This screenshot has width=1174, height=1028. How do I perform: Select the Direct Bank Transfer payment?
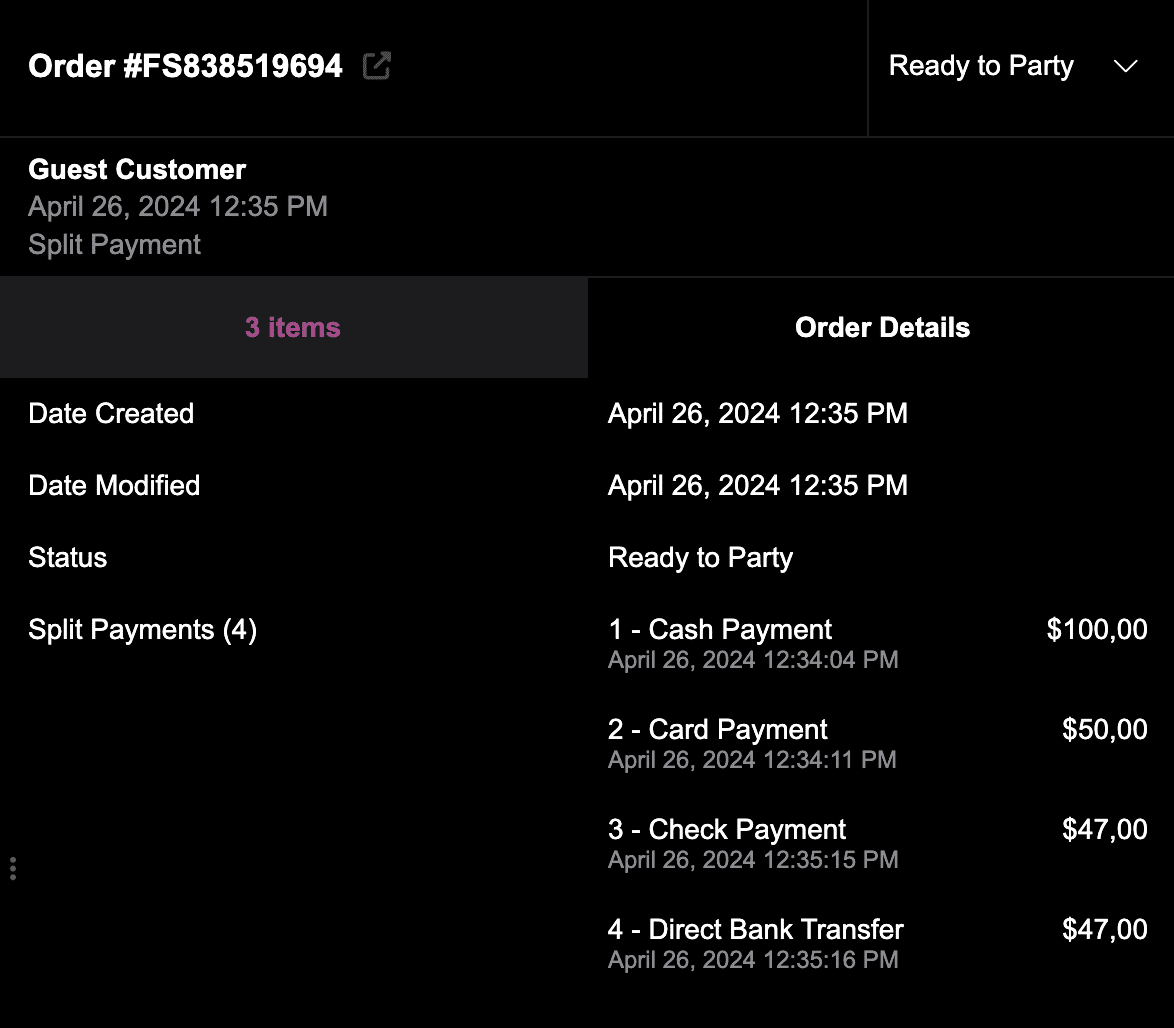pos(754,929)
